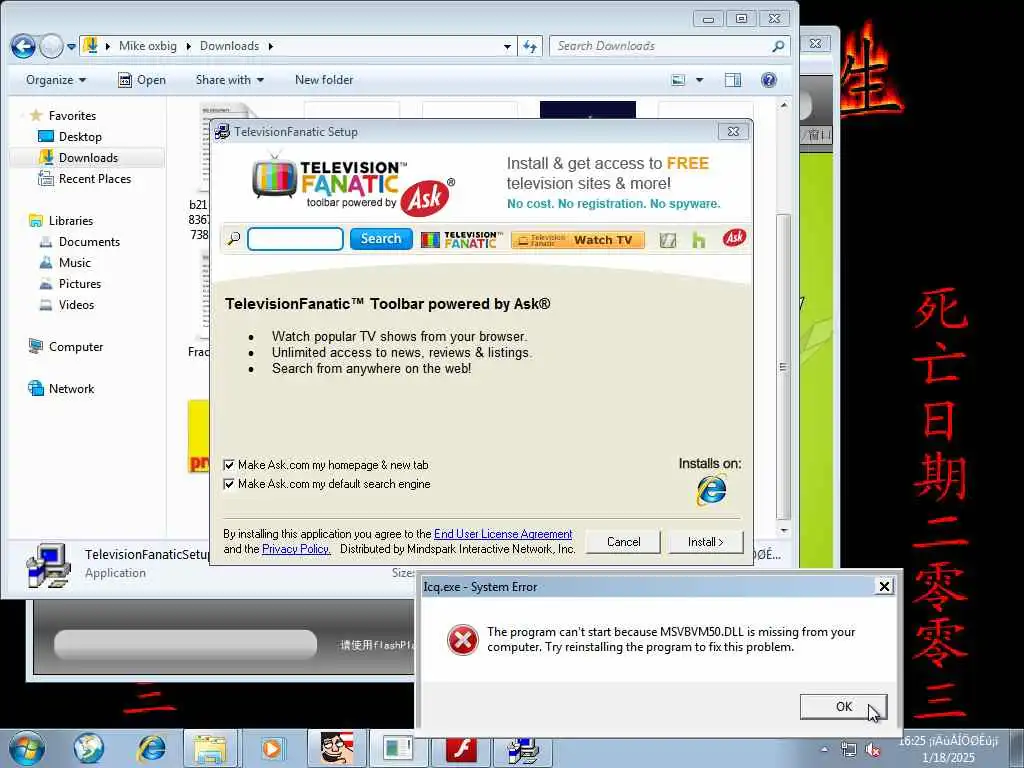Click the green h icon in toolbar preview
Screen dimensions: 1024x768
pyautogui.click(x=699, y=240)
